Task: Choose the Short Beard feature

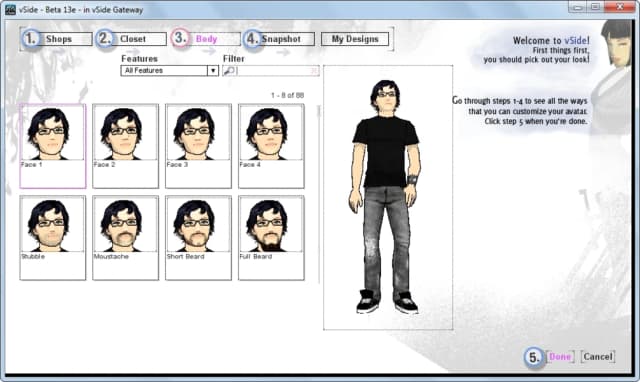Action: click(198, 238)
